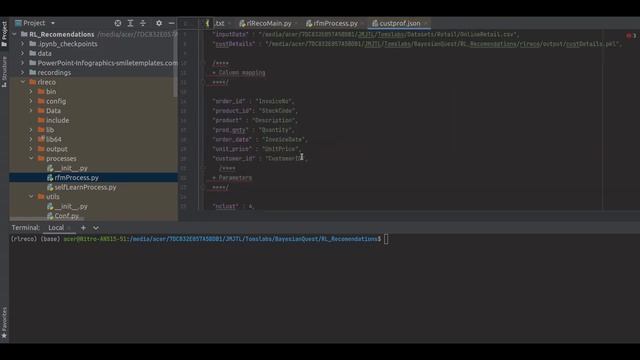The width and height of the screenshot is (640, 360).
Task: Collapse the utils folder arrow
Action: [x=31, y=197]
